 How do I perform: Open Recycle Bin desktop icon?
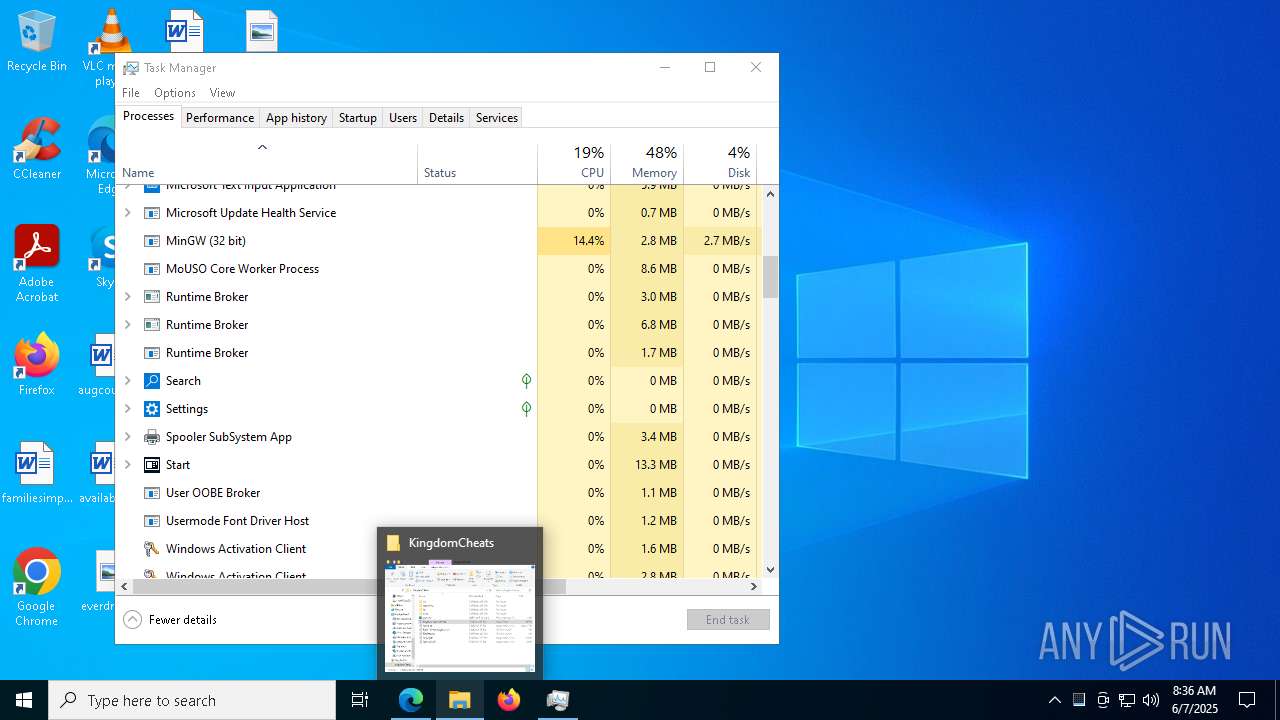pyautogui.click(x=37, y=42)
